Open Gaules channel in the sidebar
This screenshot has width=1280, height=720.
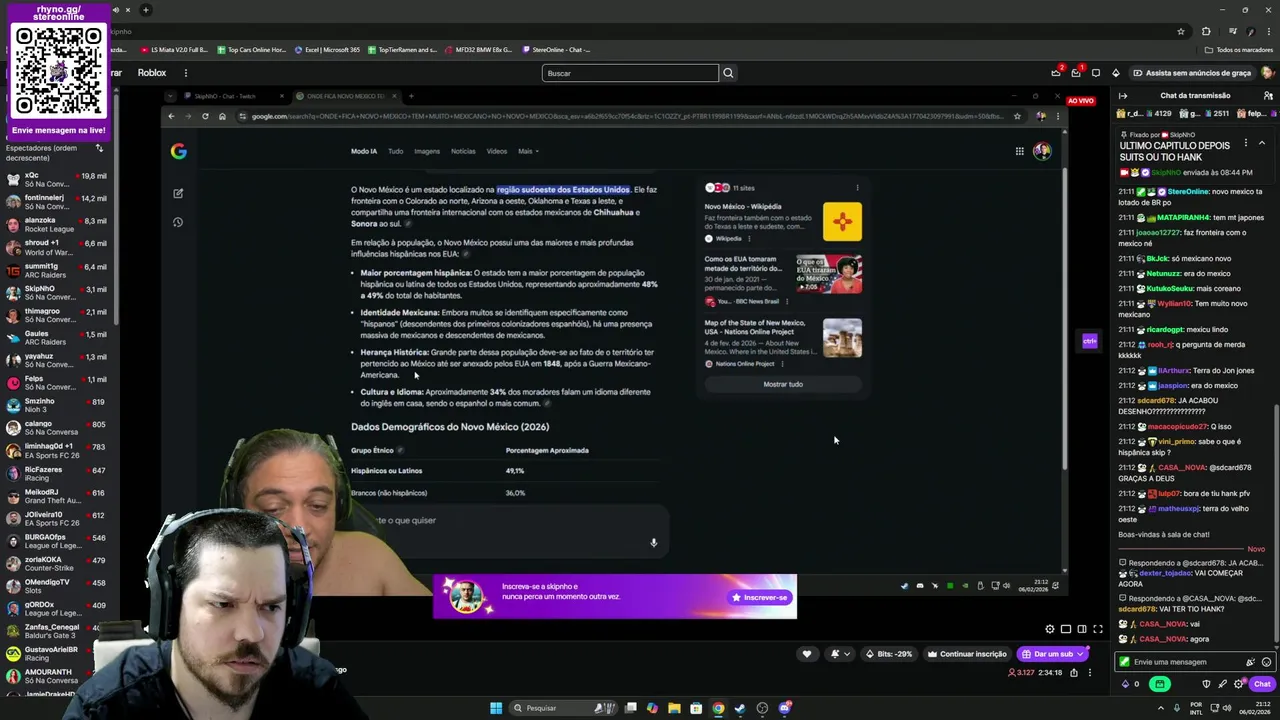pos(57,337)
